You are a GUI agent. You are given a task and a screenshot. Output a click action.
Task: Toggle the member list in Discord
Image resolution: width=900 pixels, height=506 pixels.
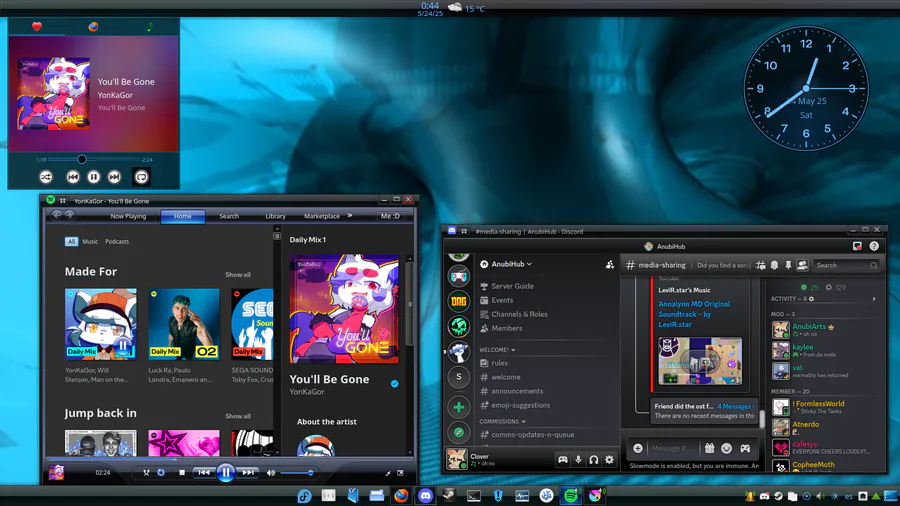coord(802,264)
